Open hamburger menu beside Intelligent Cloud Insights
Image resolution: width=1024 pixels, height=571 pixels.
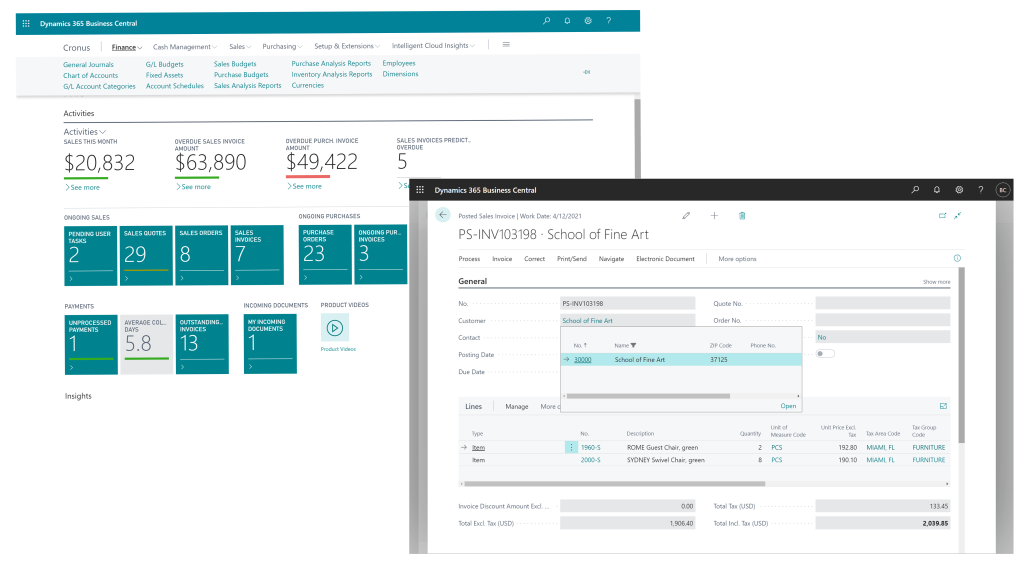(506, 44)
